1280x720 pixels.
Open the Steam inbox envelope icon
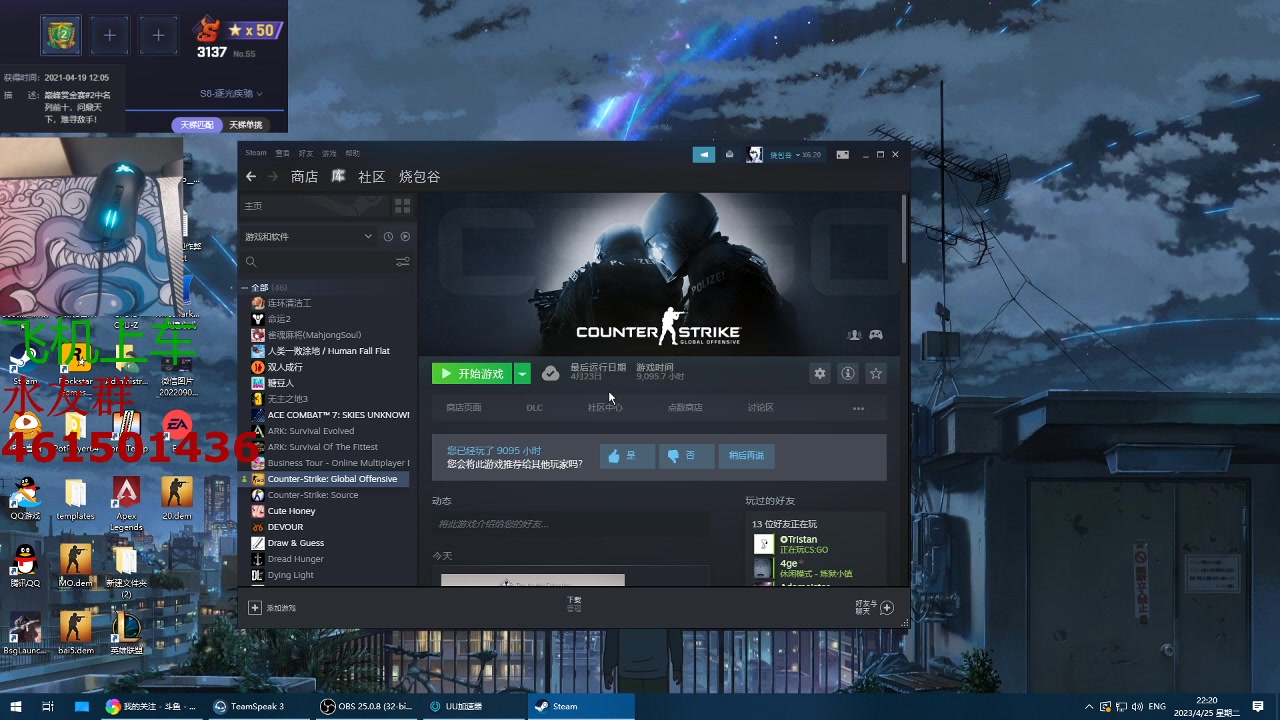click(x=729, y=154)
